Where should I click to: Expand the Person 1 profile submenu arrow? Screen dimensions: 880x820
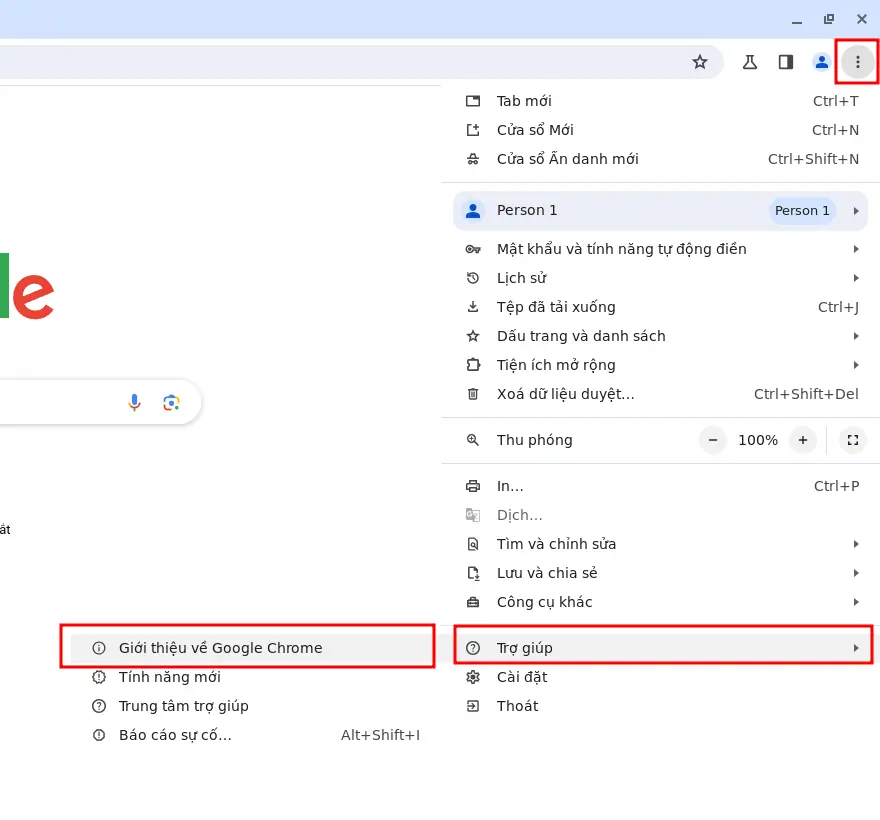pyautogui.click(x=856, y=211)
